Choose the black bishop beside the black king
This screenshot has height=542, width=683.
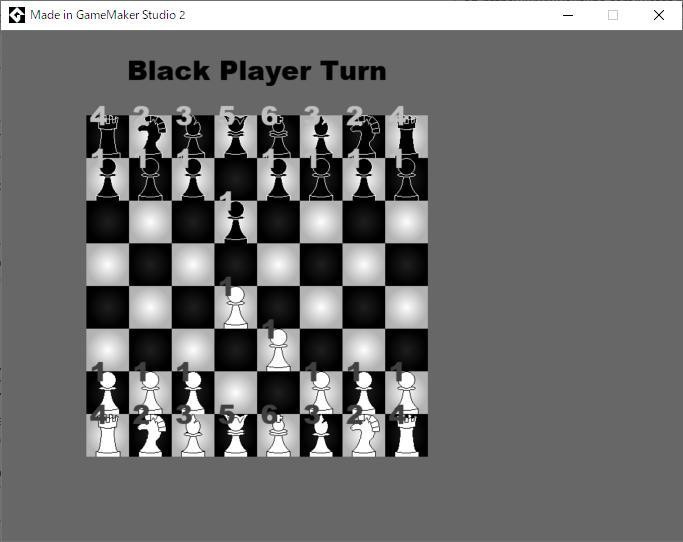click(x=321, y=136)
